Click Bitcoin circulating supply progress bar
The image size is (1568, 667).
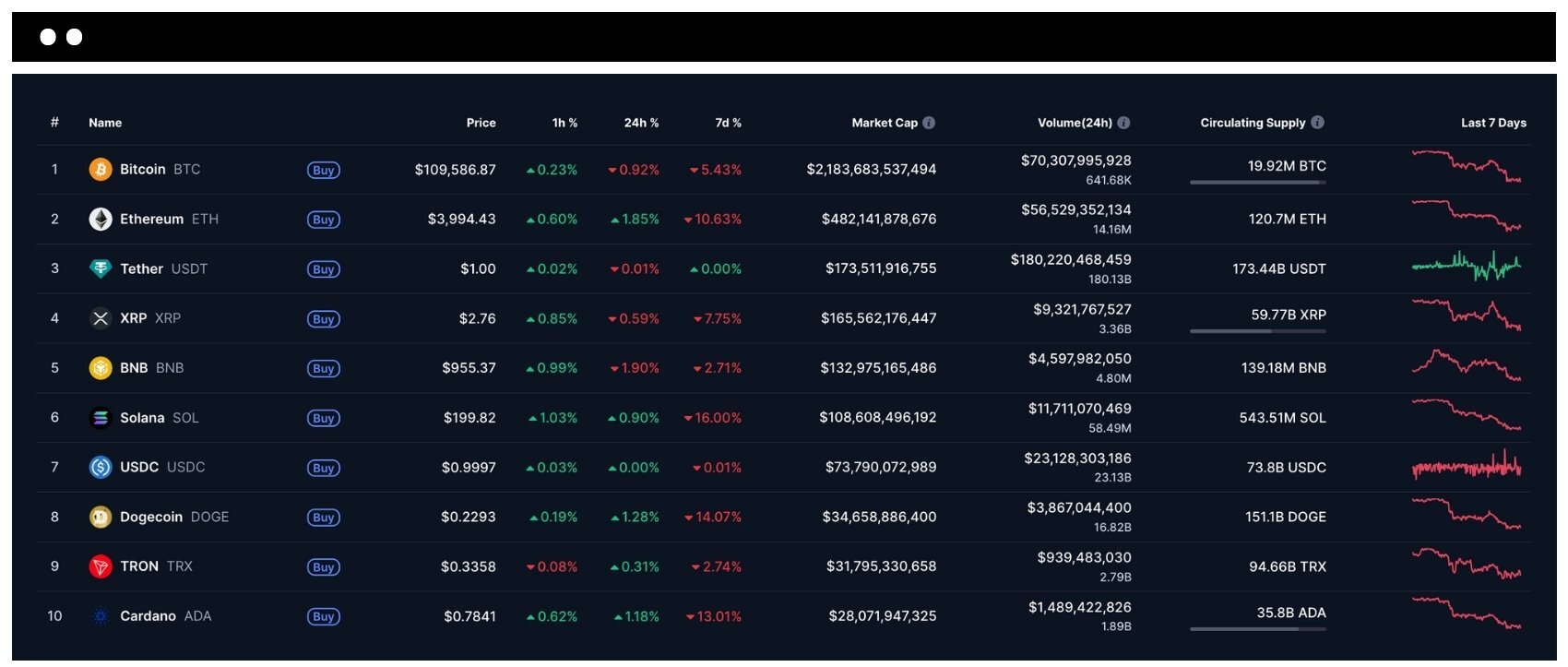tap(1258, 183)
